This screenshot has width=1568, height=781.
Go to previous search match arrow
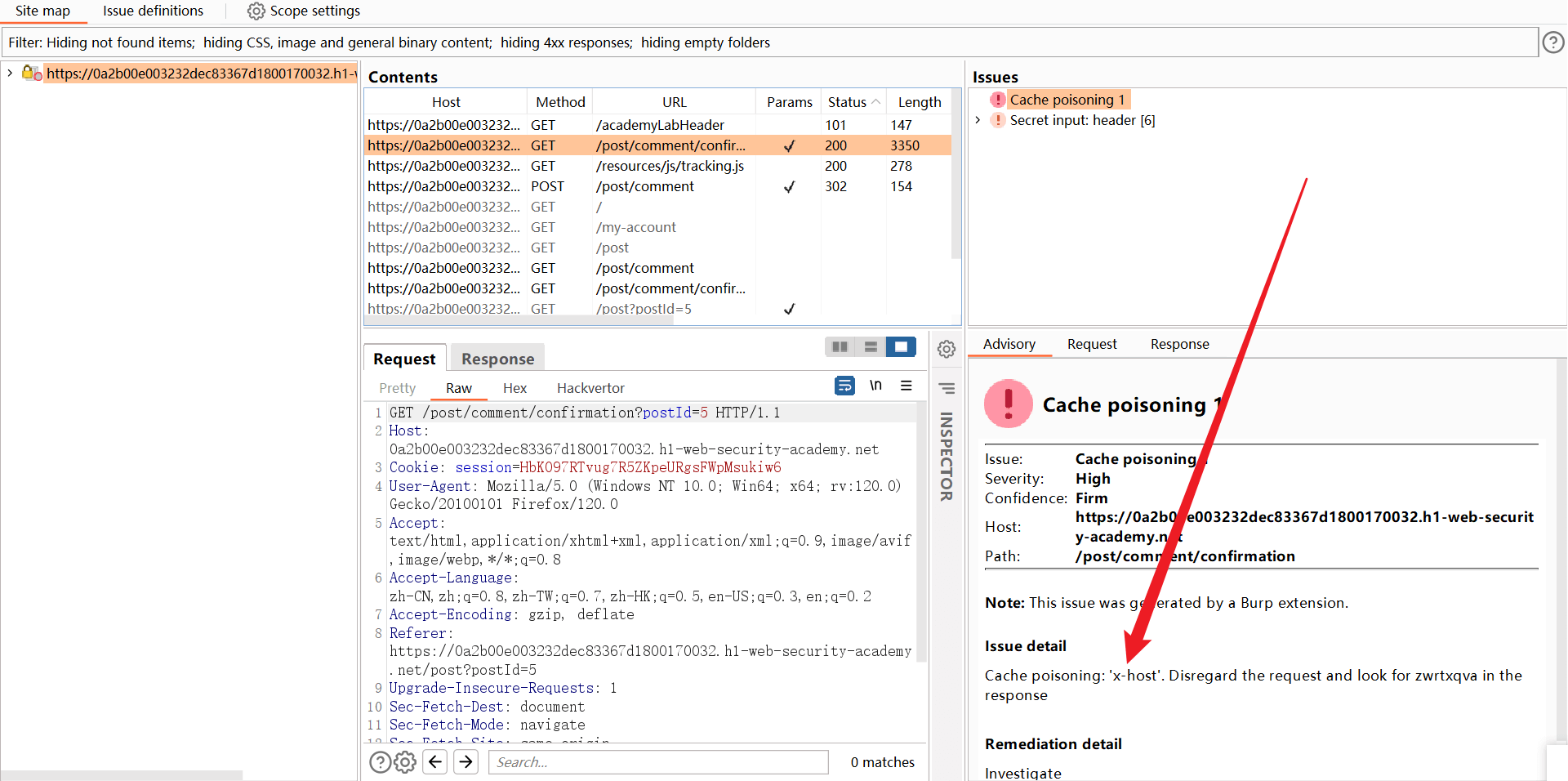tap(436, 762)
